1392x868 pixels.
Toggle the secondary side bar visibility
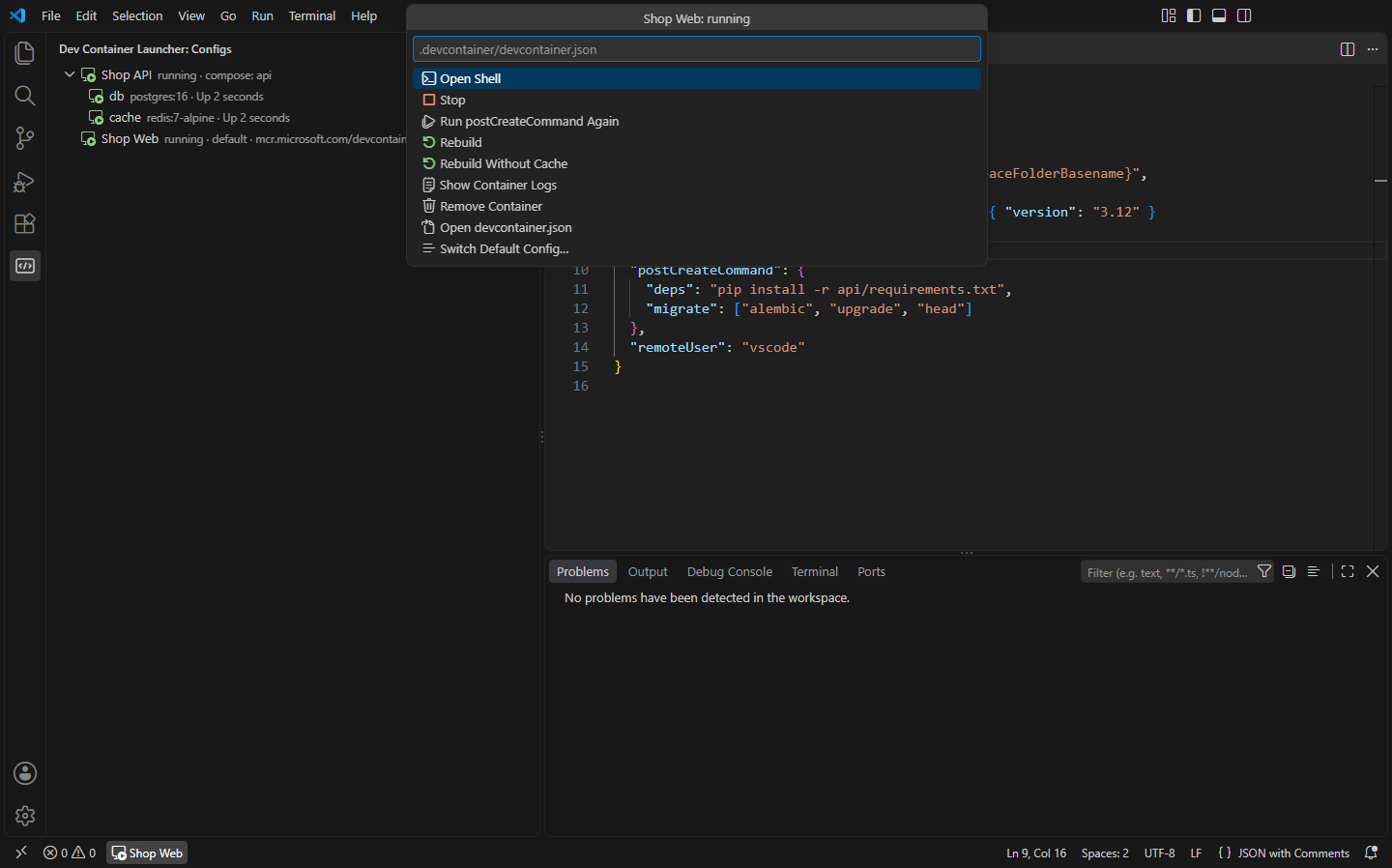click(1244, 15)
